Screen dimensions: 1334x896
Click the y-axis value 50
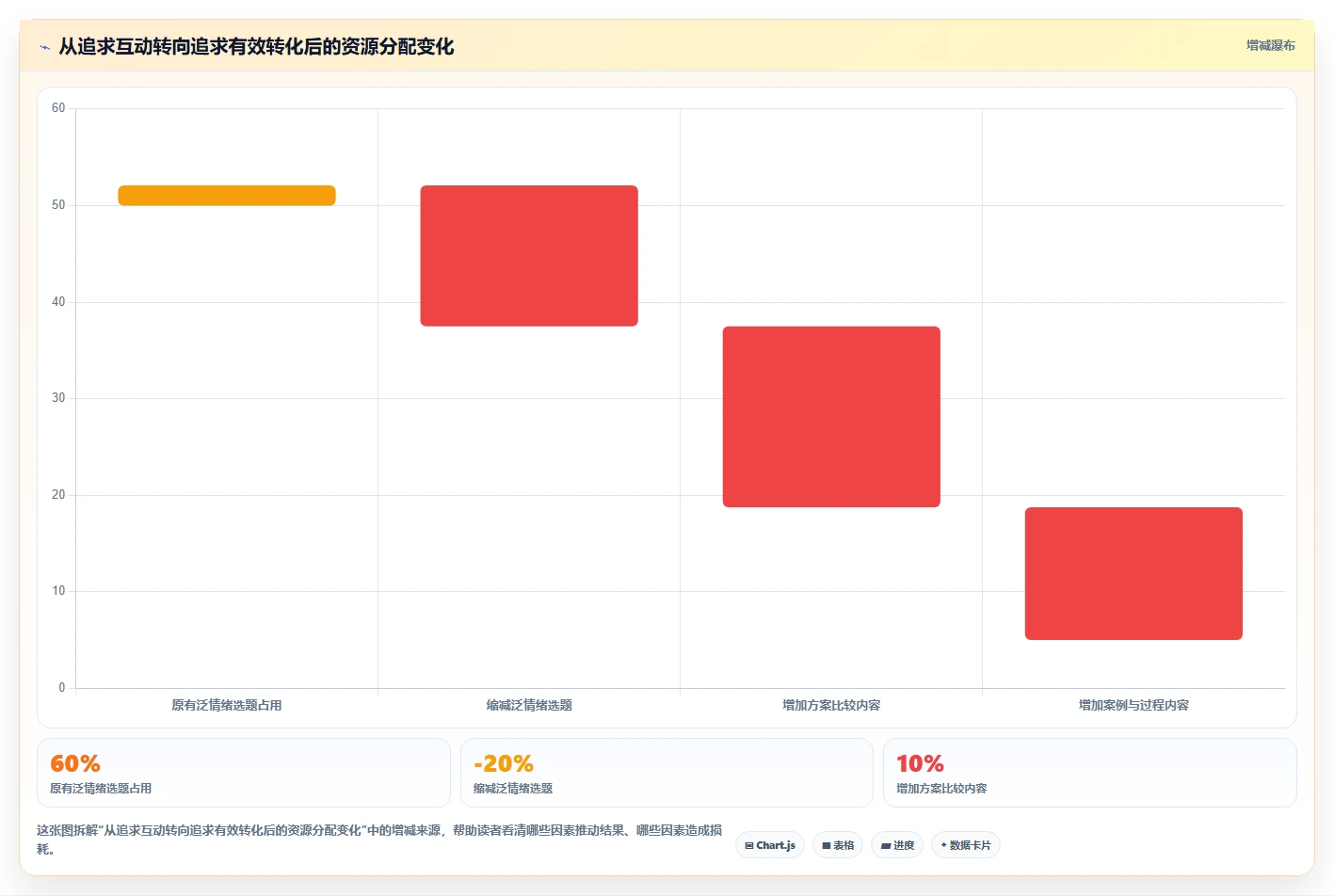[58, 205]
